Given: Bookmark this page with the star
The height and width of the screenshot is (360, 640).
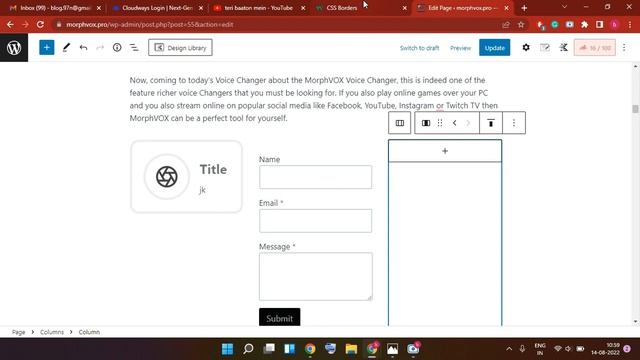Looking at the screenshot, I should (521, 24).
